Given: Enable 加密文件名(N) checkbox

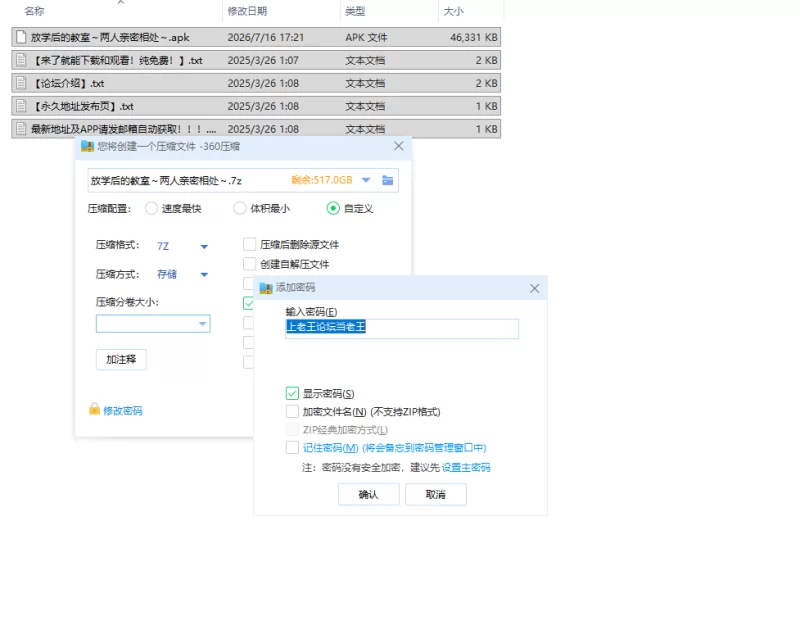Looking at the screenshot, I should tap(292, 411).
